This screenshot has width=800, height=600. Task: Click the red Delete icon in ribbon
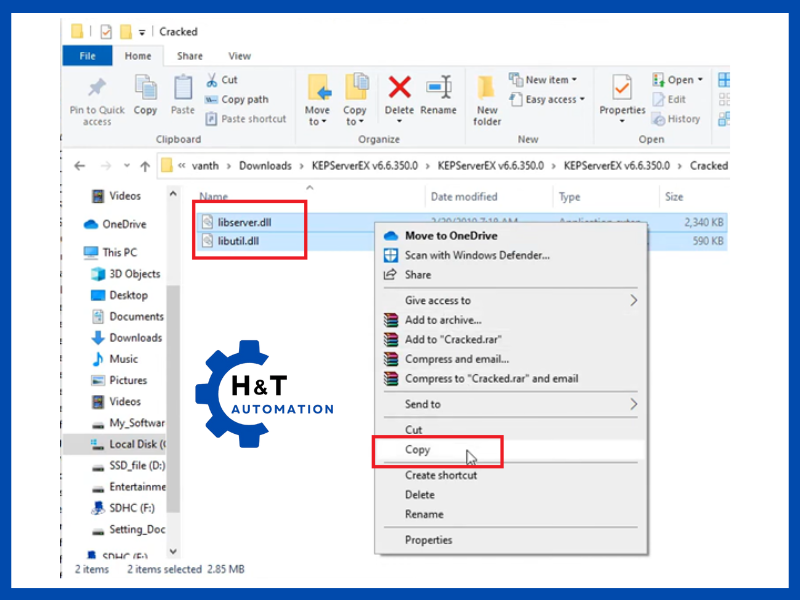point(399,96)
